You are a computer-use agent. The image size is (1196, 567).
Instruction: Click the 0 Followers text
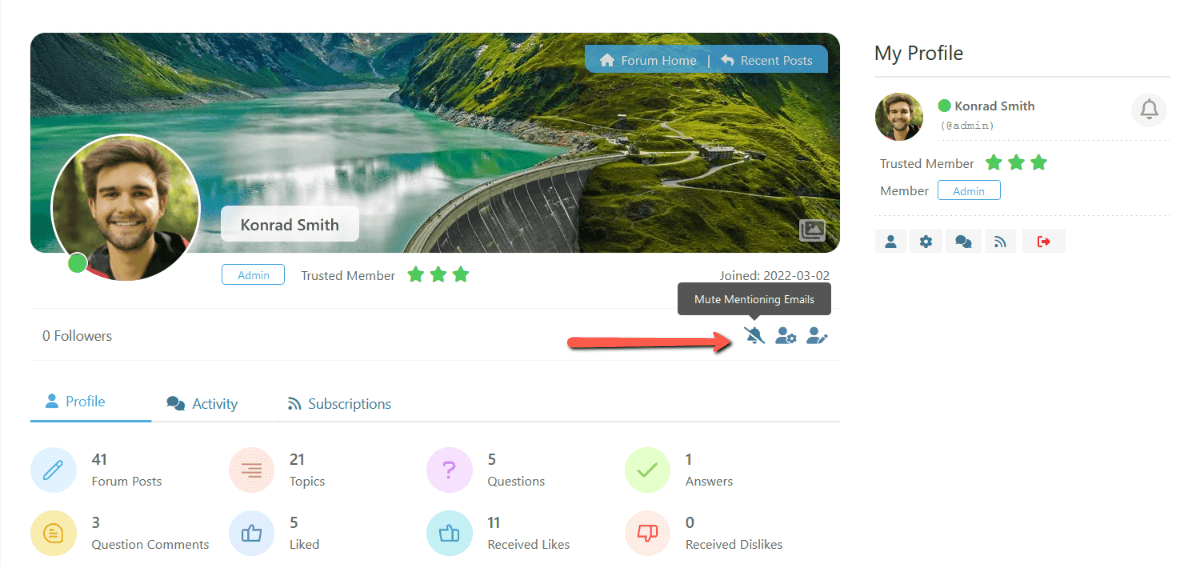coord(77,336)
